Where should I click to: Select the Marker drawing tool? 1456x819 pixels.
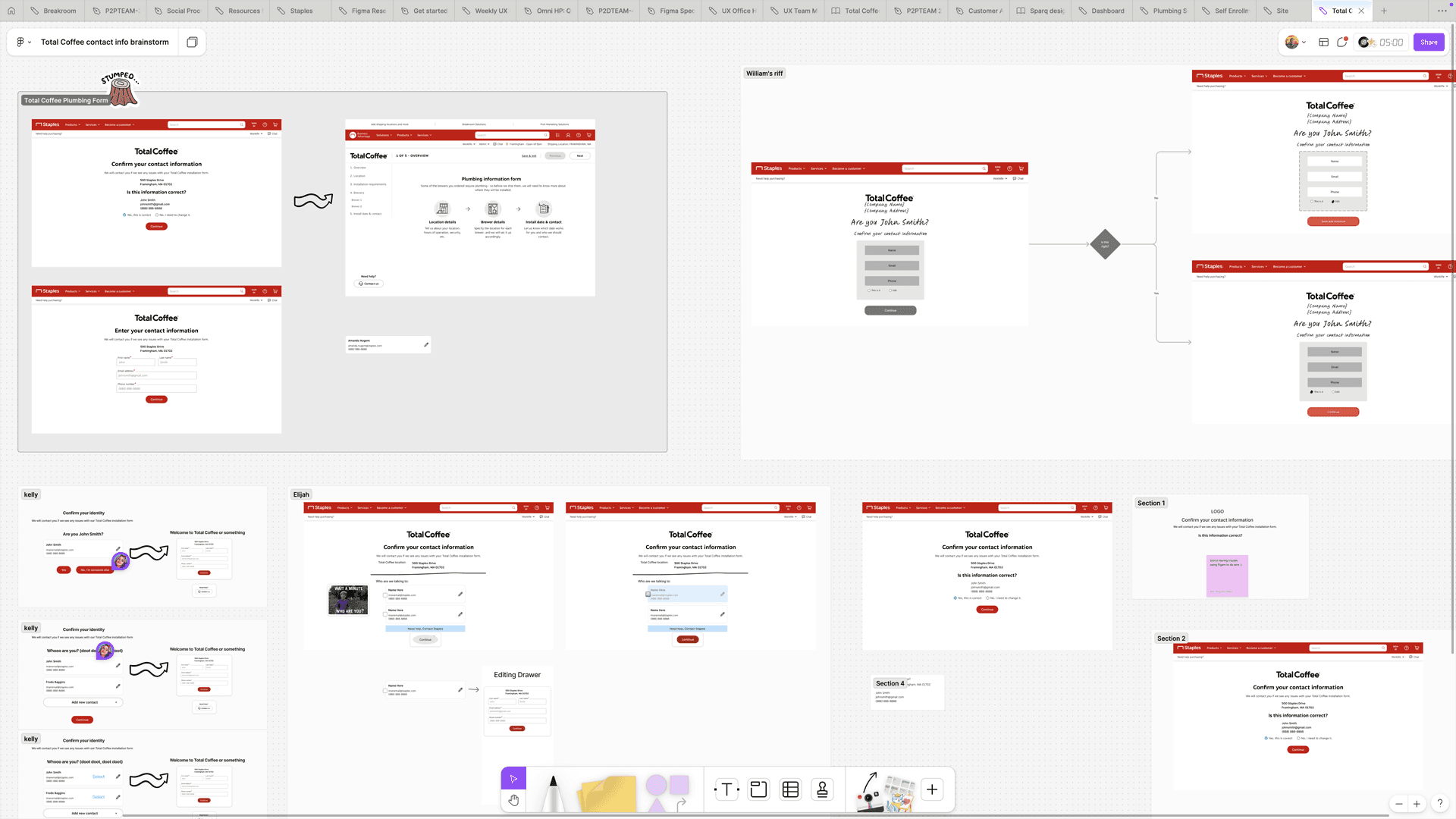[553, 793]
